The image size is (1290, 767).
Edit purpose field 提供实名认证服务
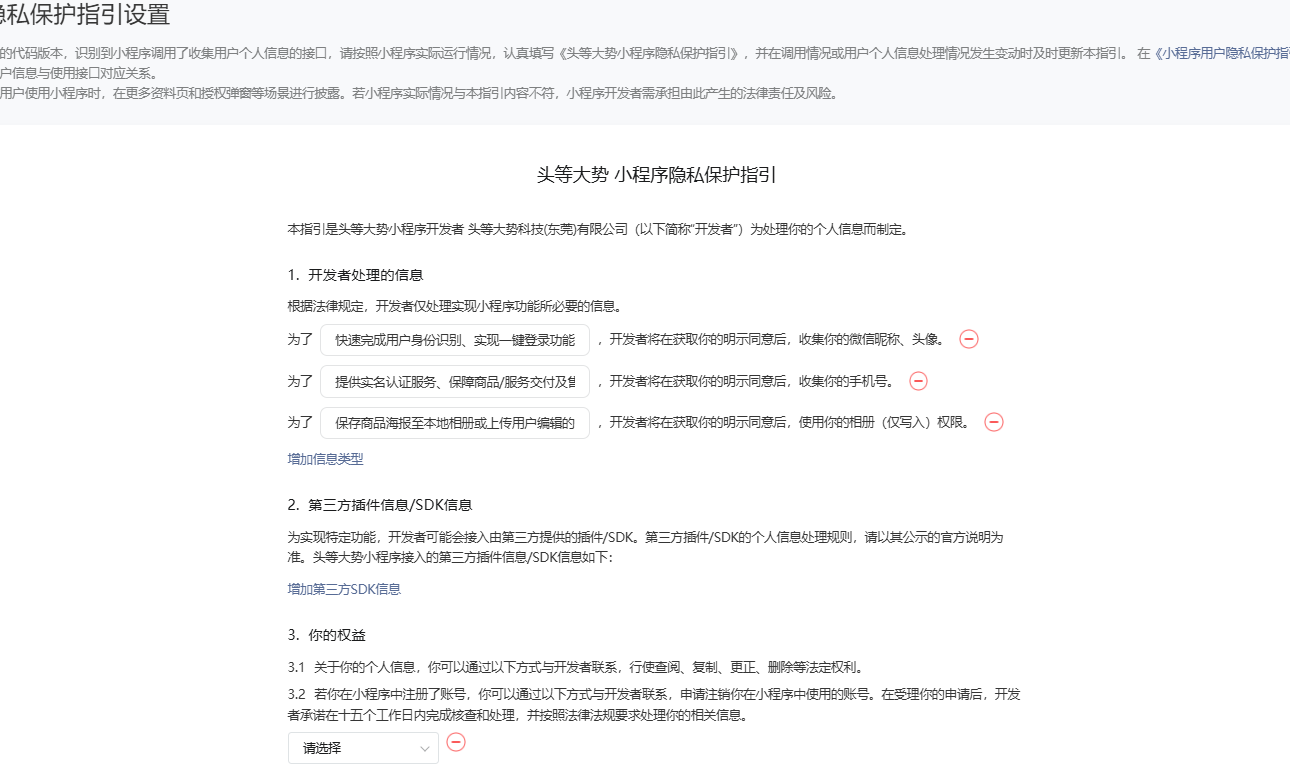pos(455,381)
